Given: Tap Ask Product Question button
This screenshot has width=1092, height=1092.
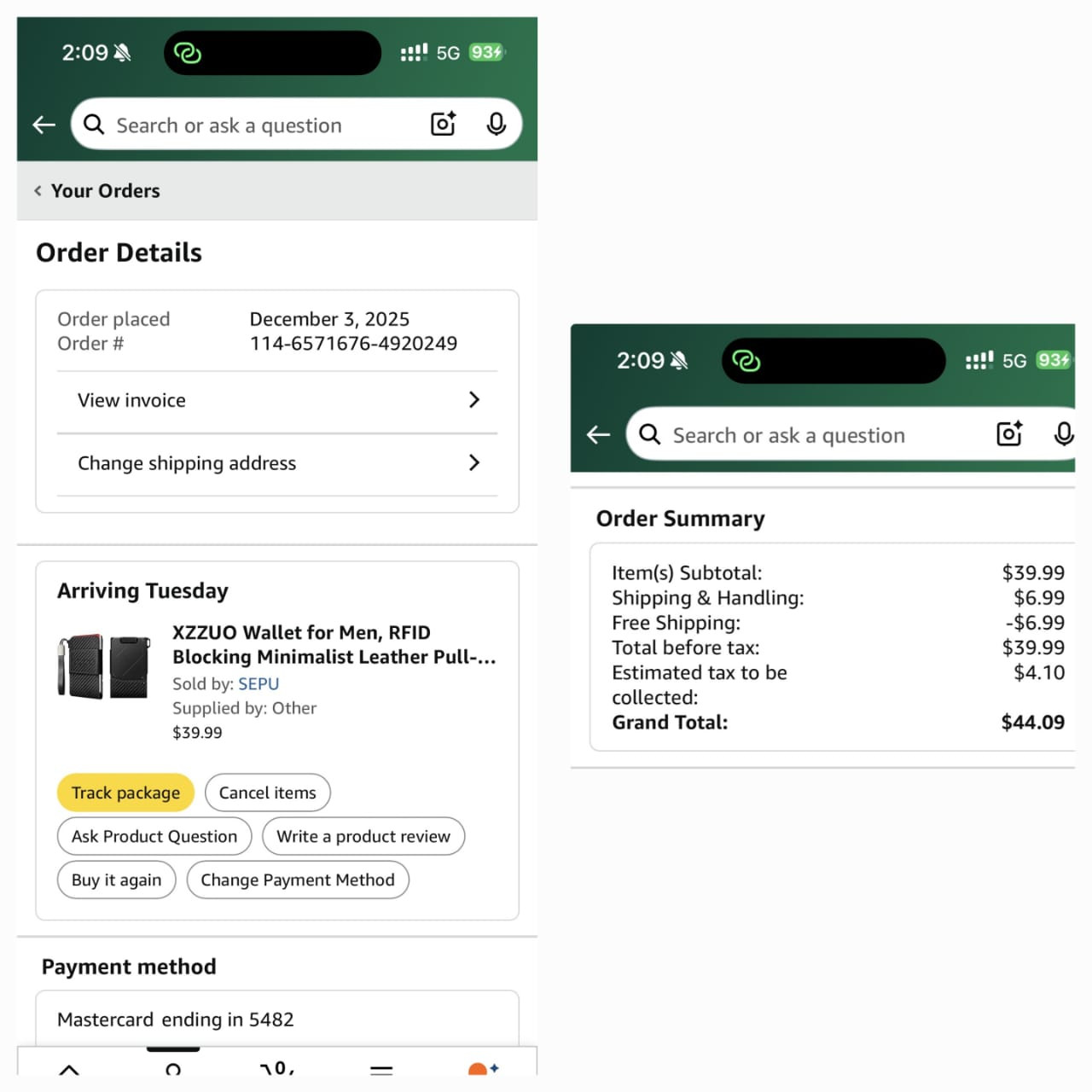Looking at the screenshot, I should 154,836.
